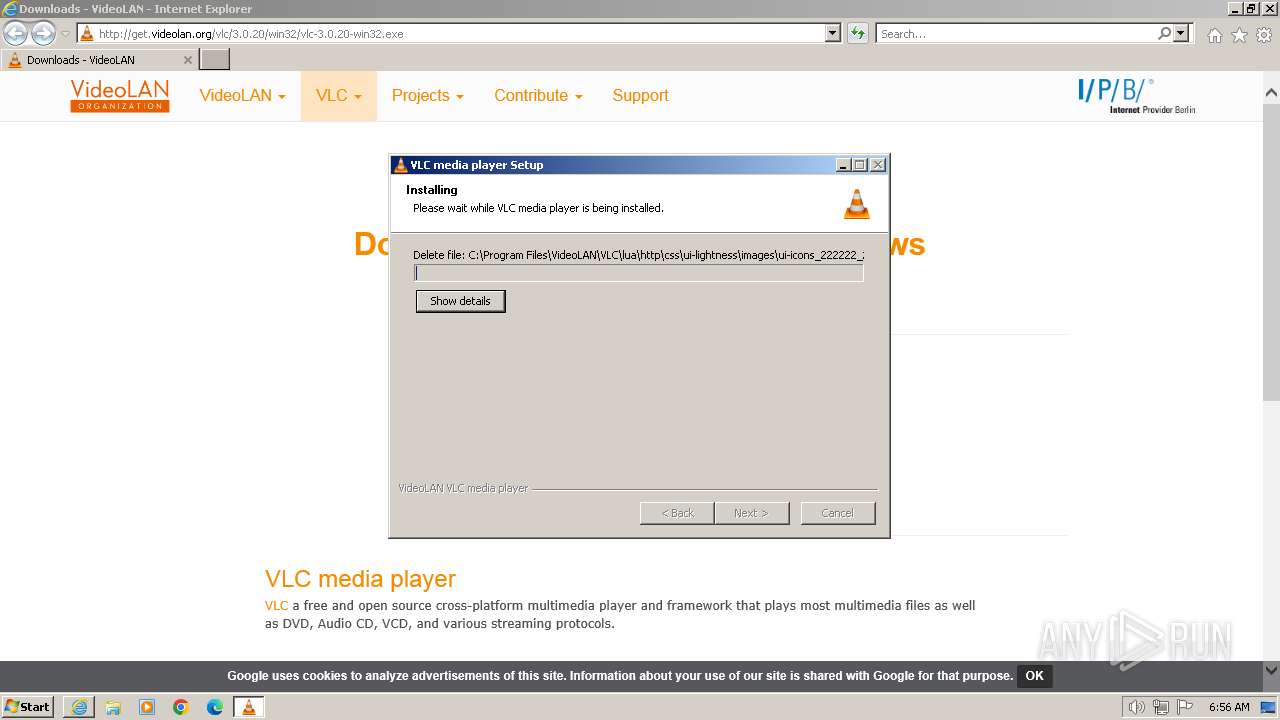Image resolution: width=1280 pixels, height=720 pixels.
Task: Open the media player taskbar icon
Action: (x=147, y=707)
